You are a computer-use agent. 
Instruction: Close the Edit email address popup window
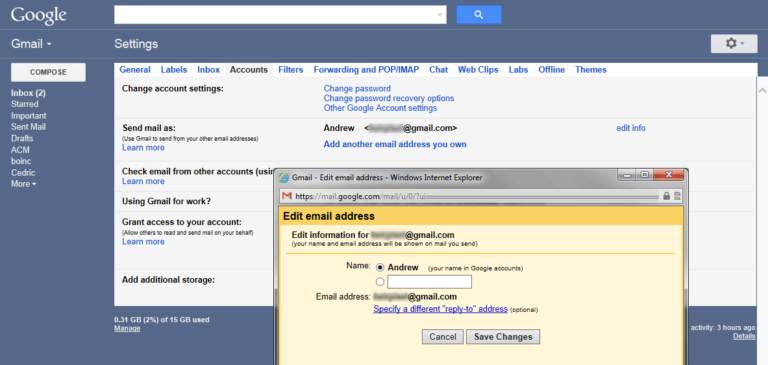tap(669, 175)
